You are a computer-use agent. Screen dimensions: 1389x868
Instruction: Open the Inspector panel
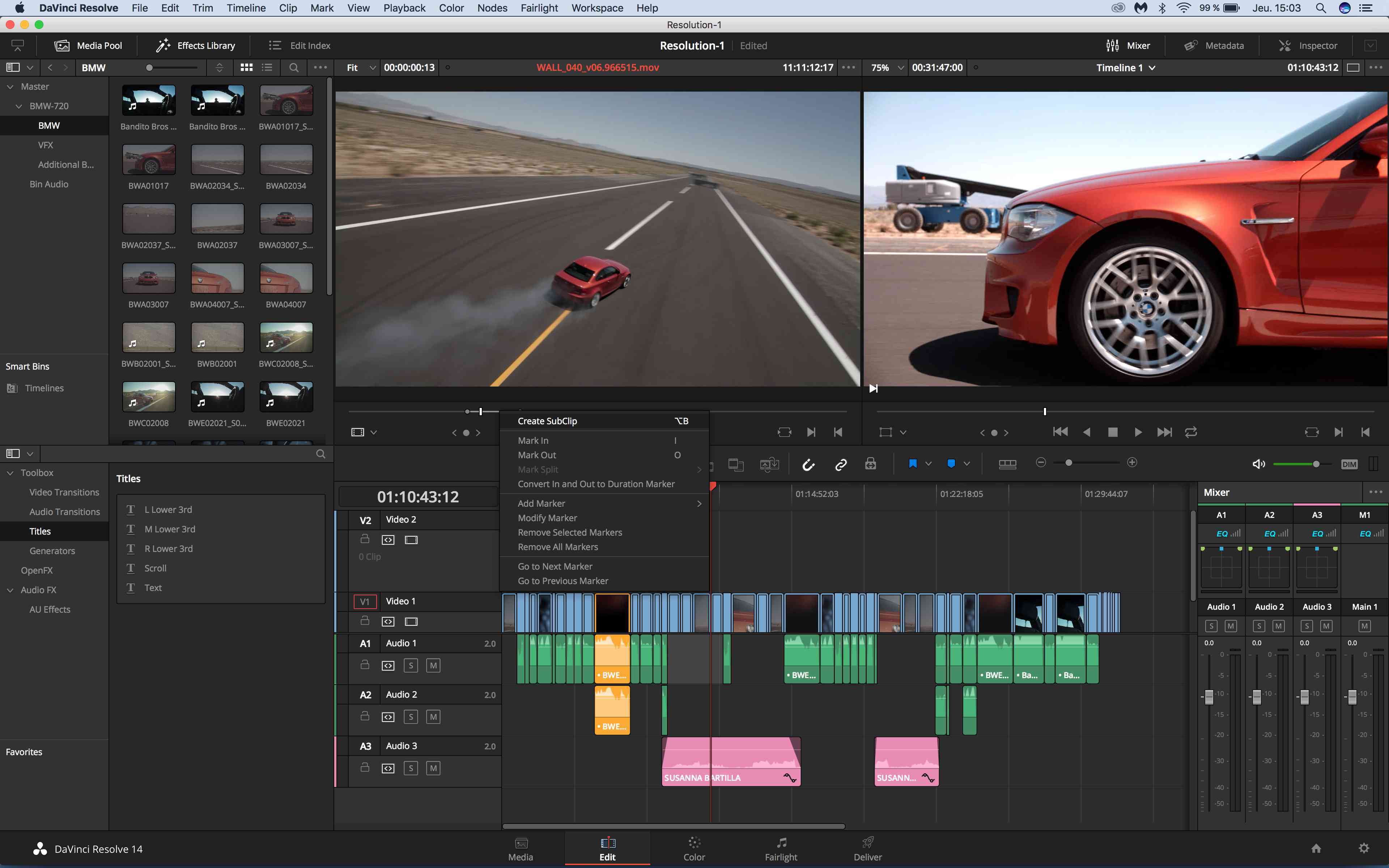pos(1308,45)
